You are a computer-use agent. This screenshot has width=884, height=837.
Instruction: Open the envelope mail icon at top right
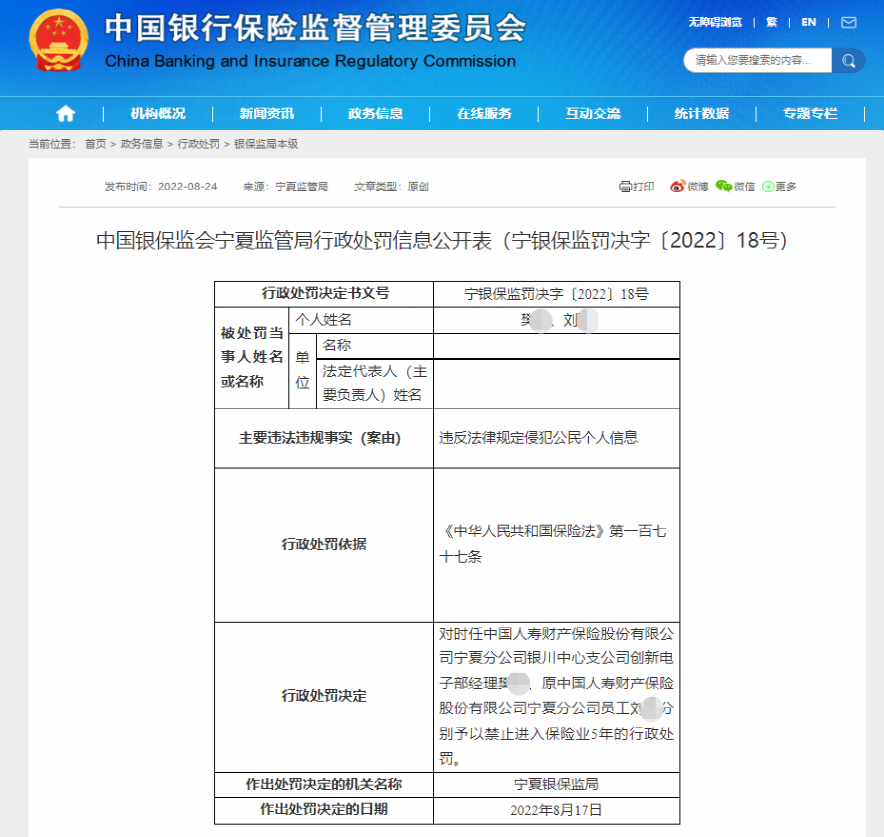point(848,21)
